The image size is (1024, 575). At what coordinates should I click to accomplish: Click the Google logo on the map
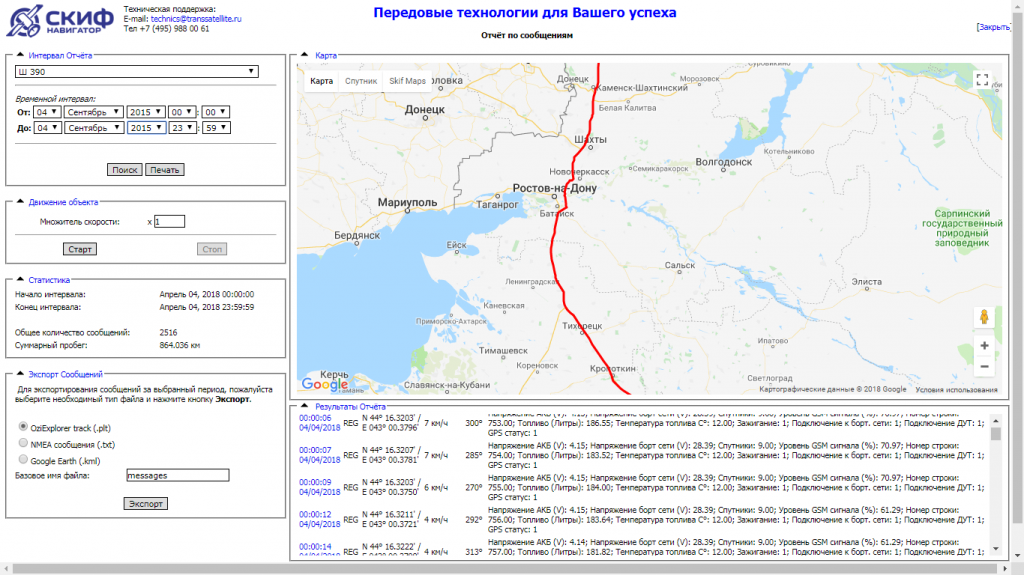click(325, 384)
